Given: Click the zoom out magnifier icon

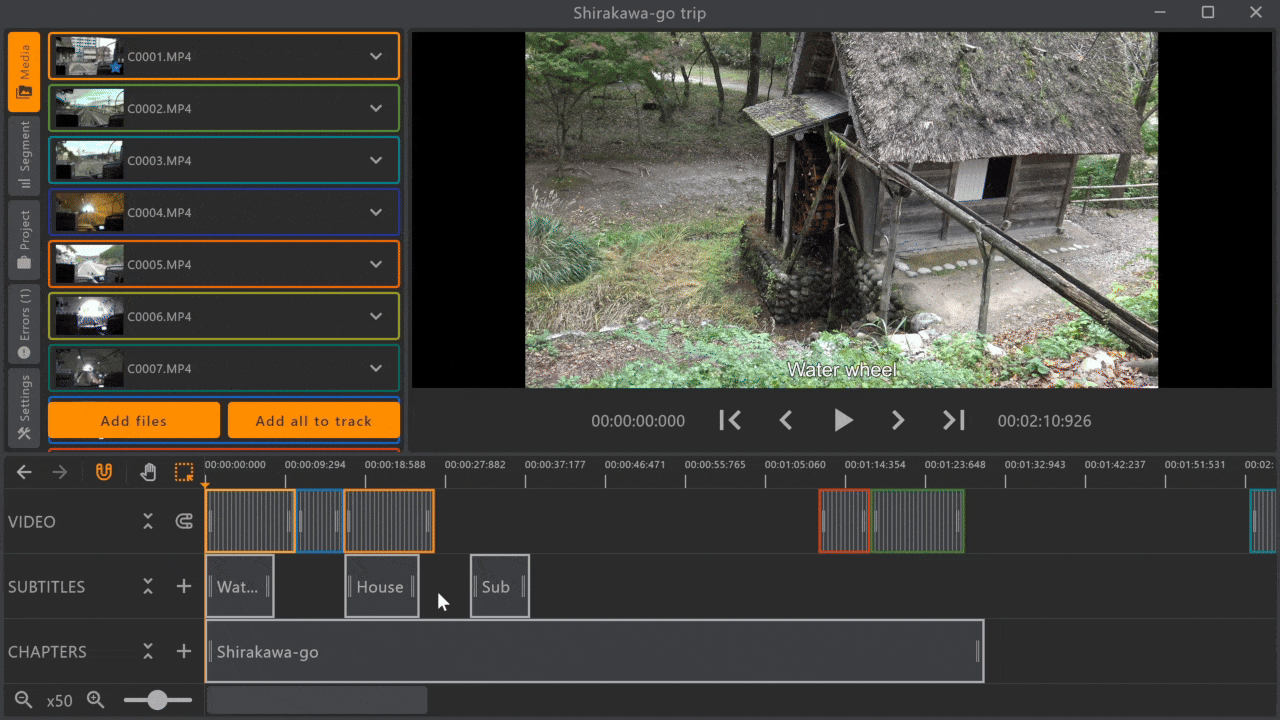Looking at the screenshot, I should [23, 700].
